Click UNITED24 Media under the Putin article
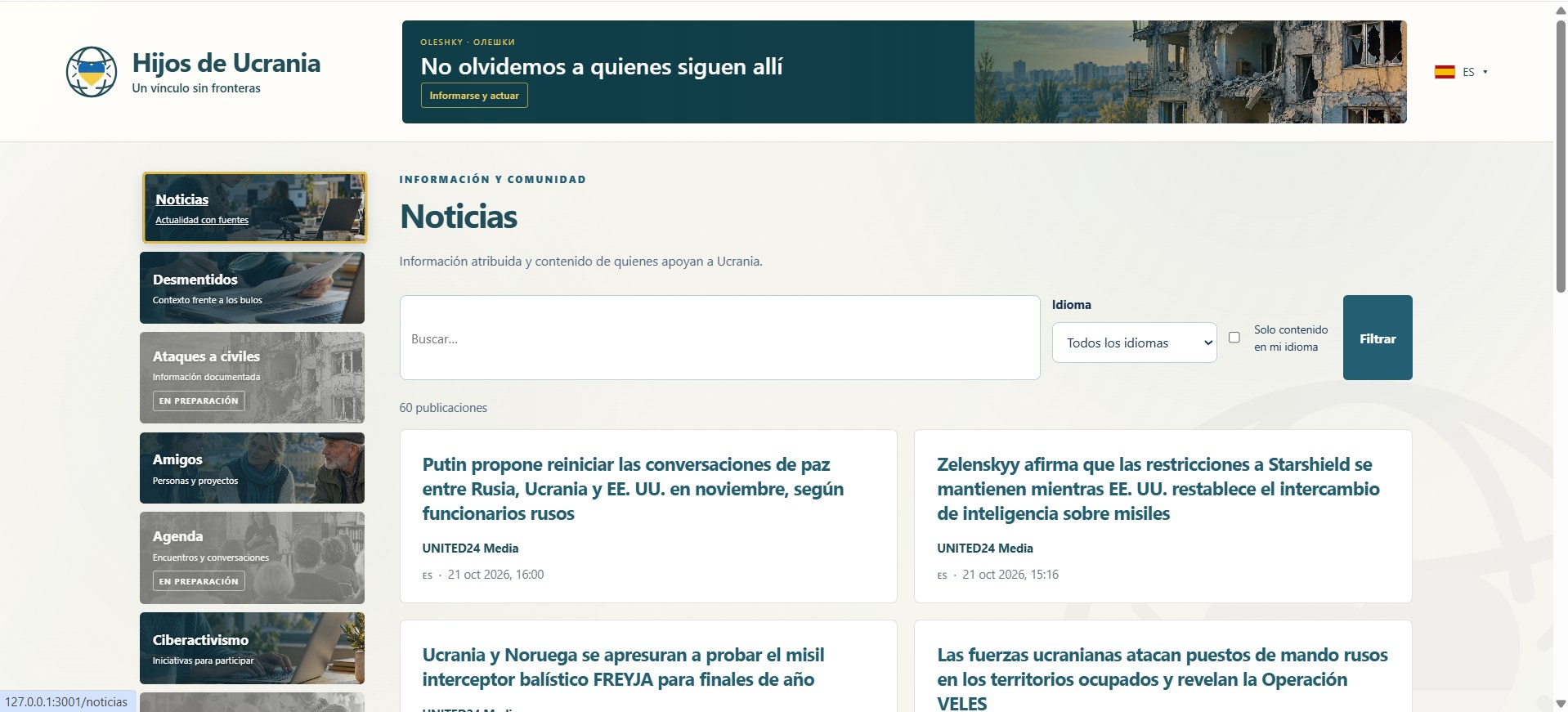 tap(470, 548)
